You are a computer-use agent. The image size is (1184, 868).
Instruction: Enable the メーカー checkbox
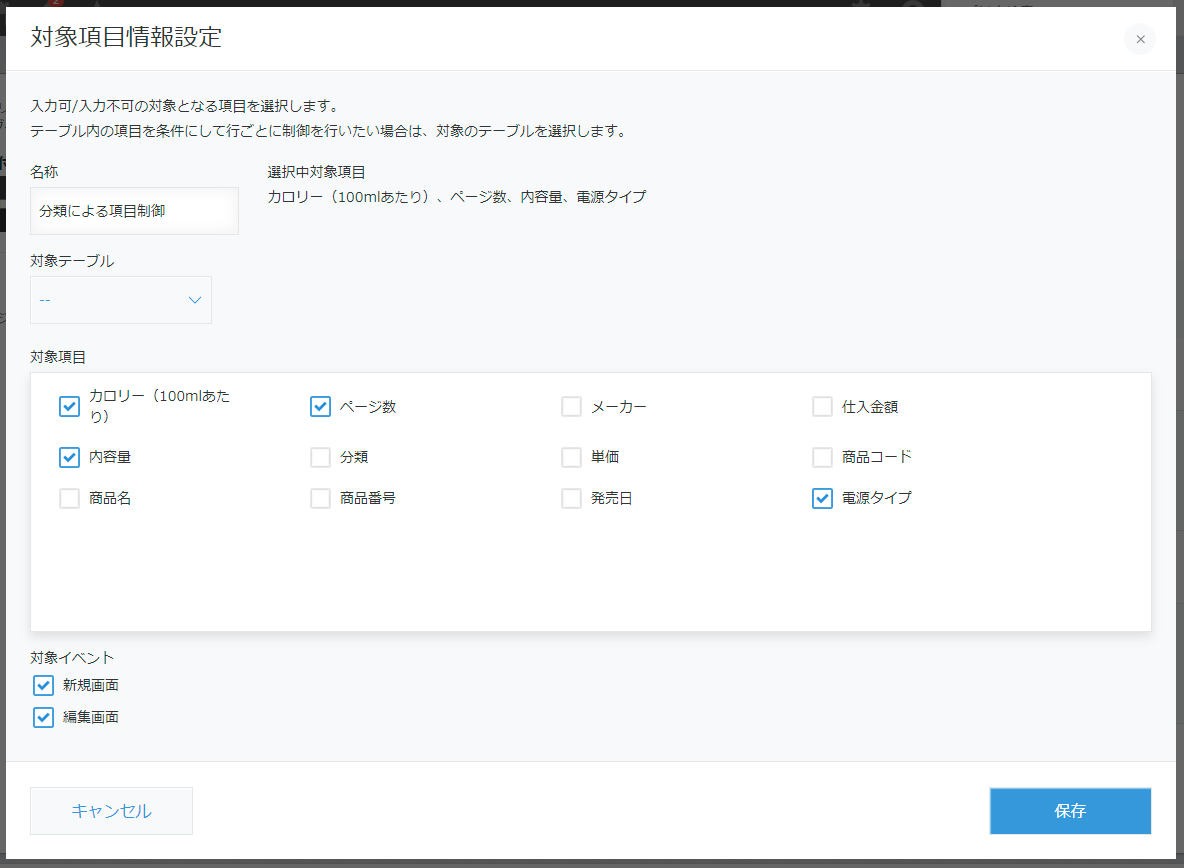point(572,407)
